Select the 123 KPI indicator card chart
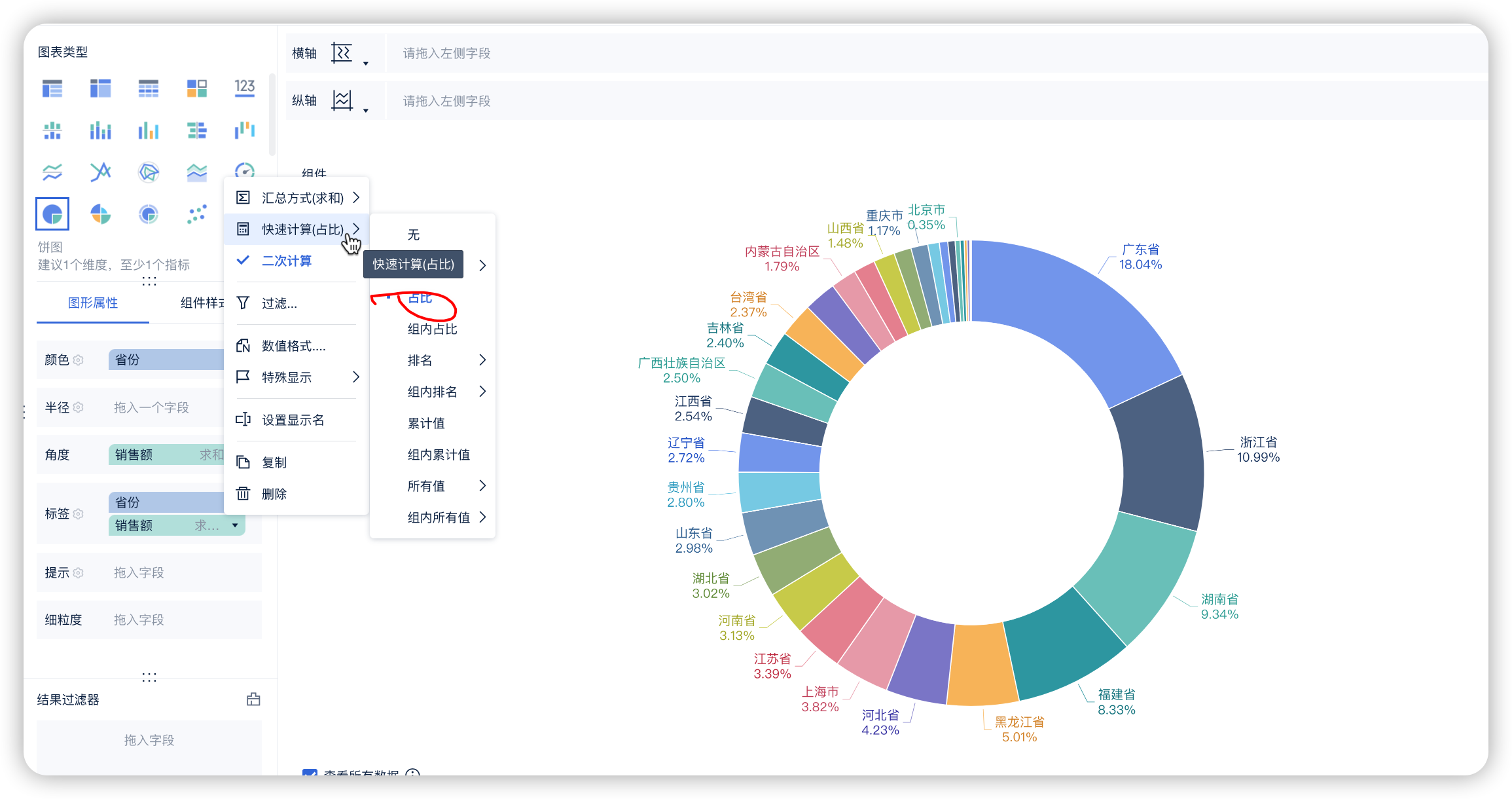 point(245,88)
